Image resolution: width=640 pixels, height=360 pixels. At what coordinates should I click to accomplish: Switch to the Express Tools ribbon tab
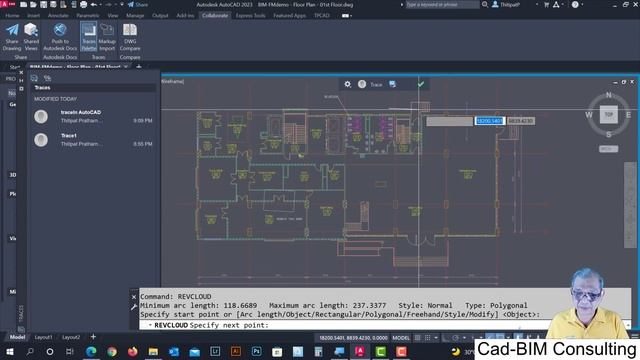coord(251,16)
